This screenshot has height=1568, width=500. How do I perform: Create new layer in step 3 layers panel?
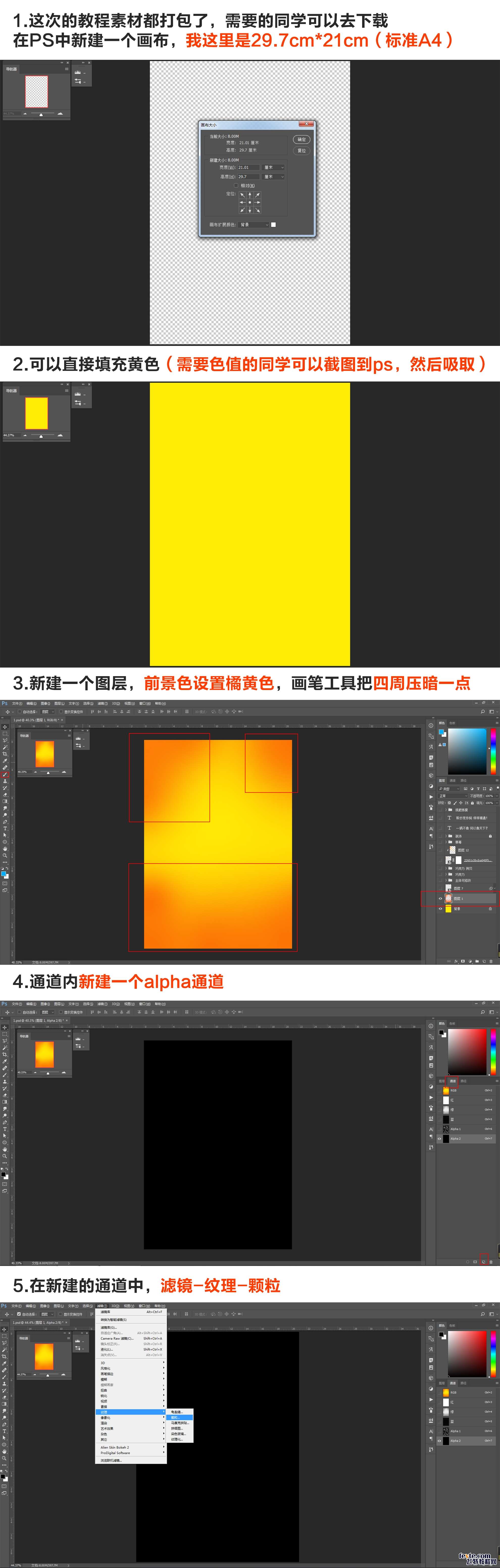484,961
